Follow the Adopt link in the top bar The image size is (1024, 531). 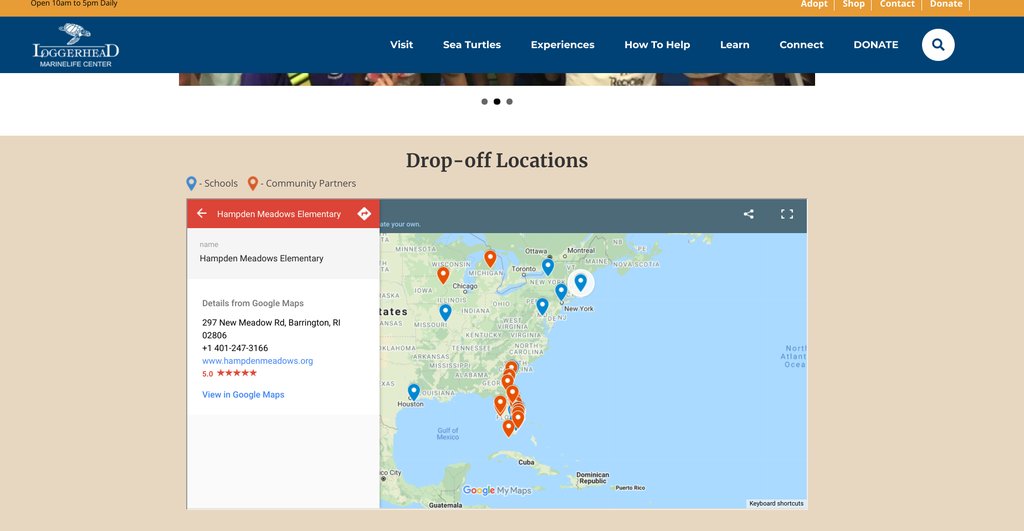[x=814, y=4]
